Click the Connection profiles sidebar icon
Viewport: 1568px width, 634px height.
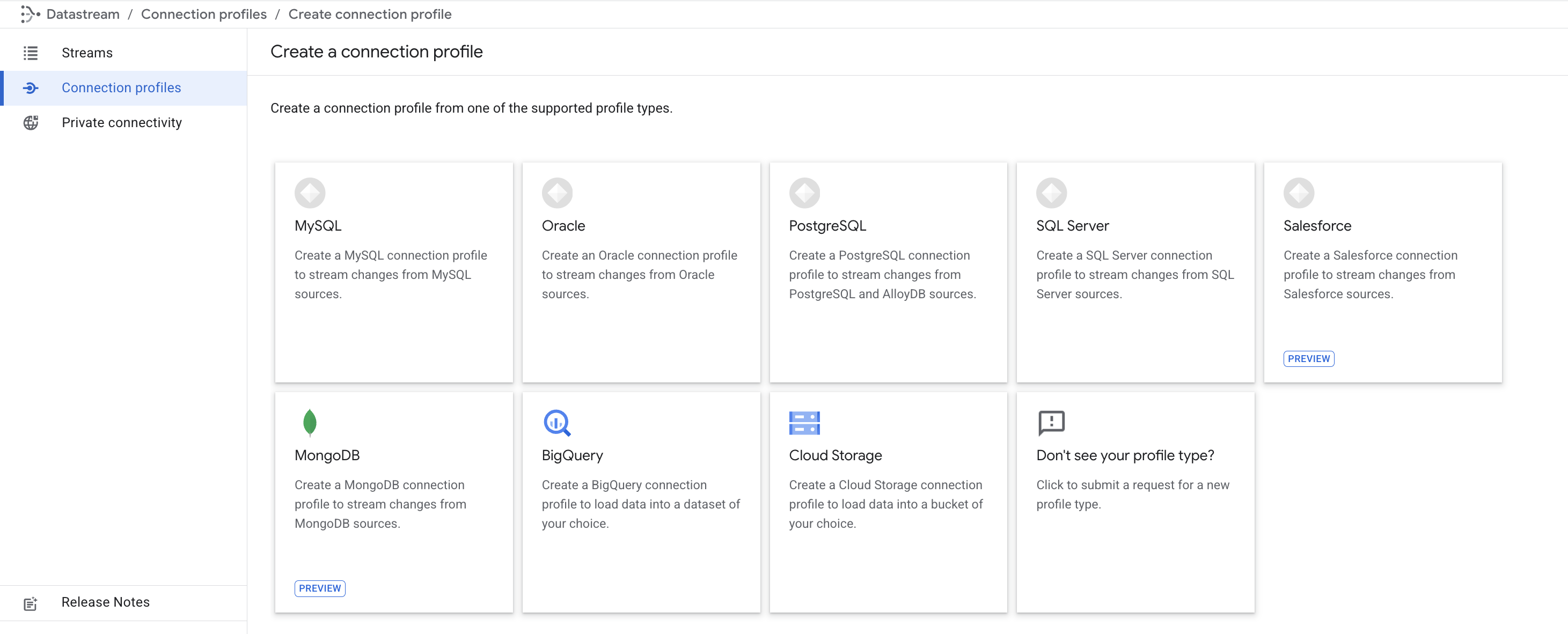[x=31, y=88]
